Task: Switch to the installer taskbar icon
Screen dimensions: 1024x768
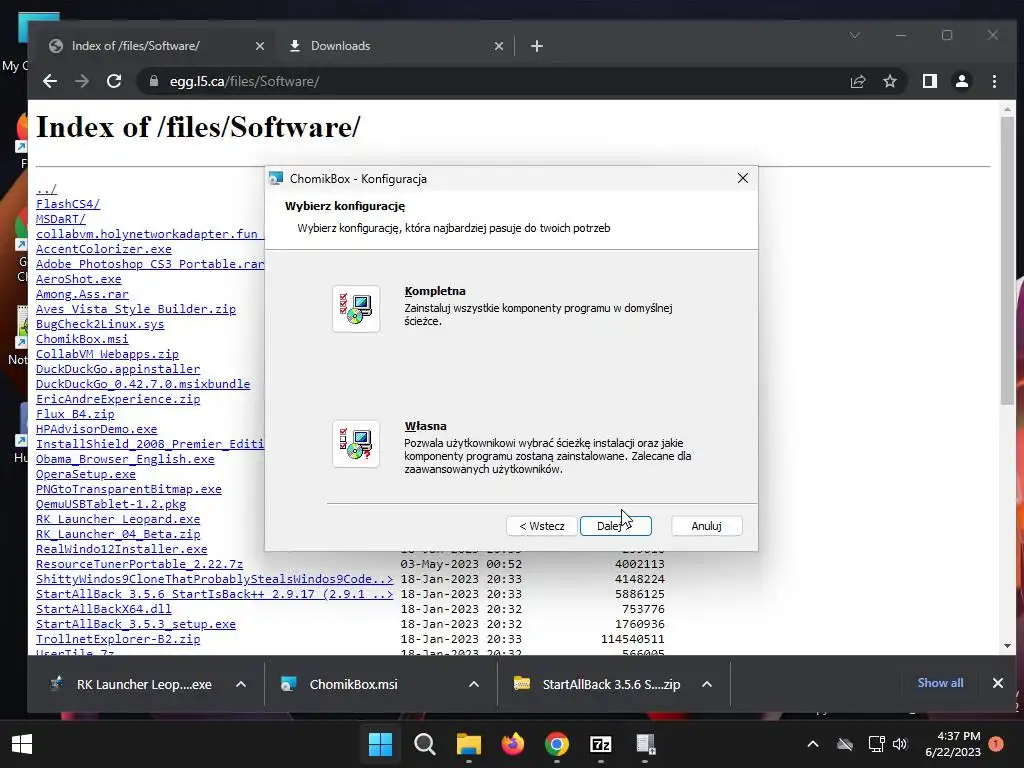Action: (645, 744)
